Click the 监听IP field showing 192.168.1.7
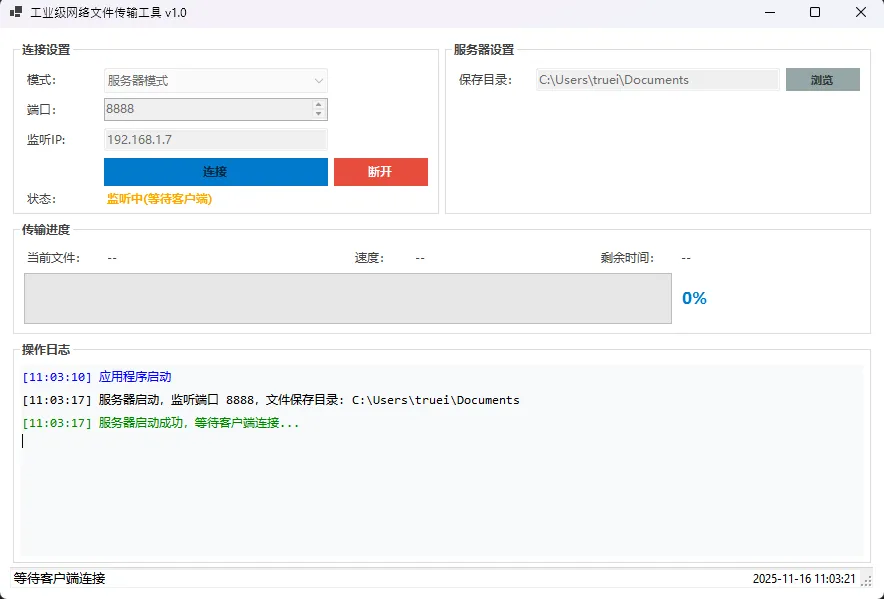Viewport: 884px width, 599px height. [215, 140]
